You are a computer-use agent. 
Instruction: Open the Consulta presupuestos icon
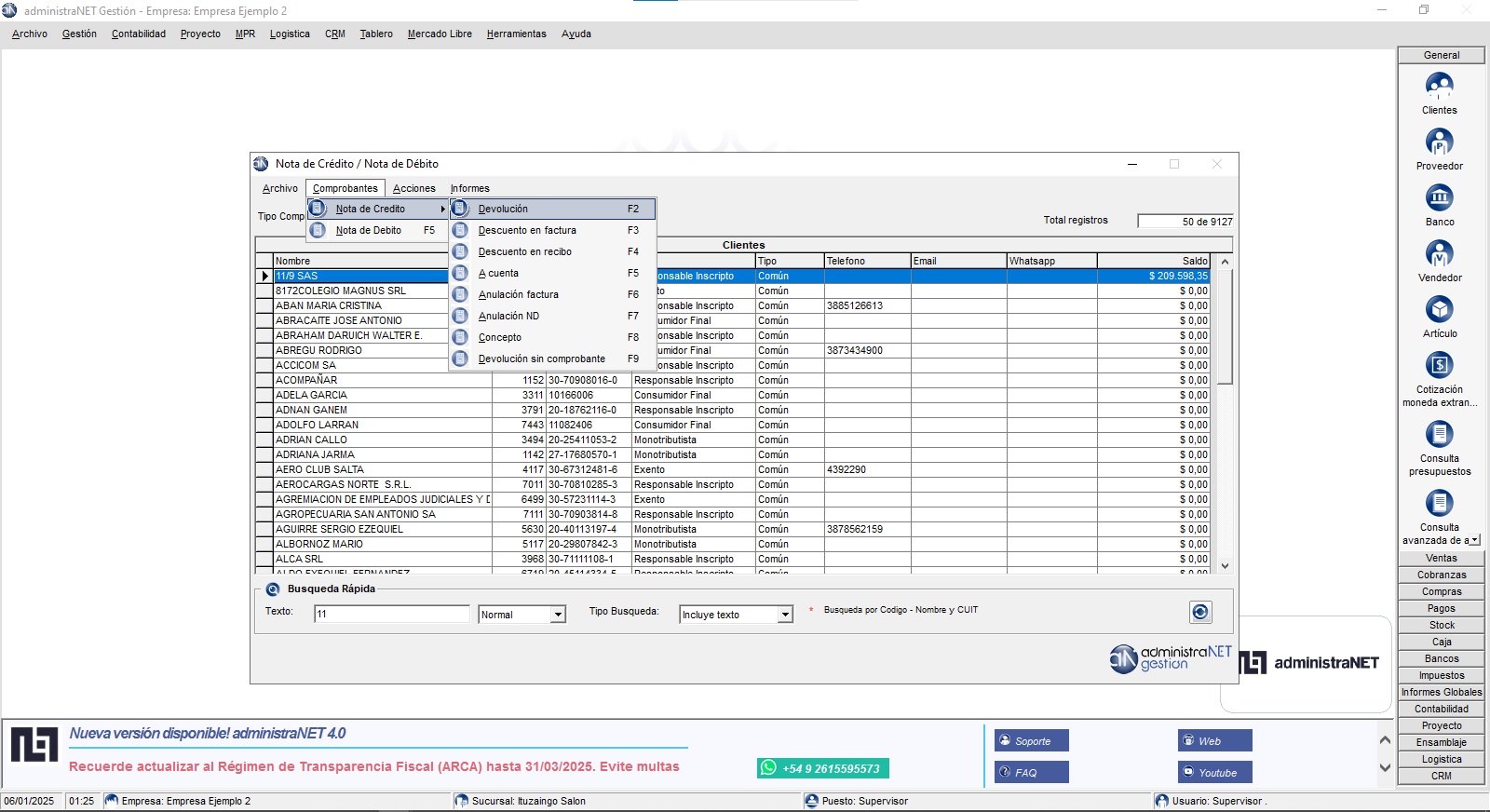tap(1439, 434)
